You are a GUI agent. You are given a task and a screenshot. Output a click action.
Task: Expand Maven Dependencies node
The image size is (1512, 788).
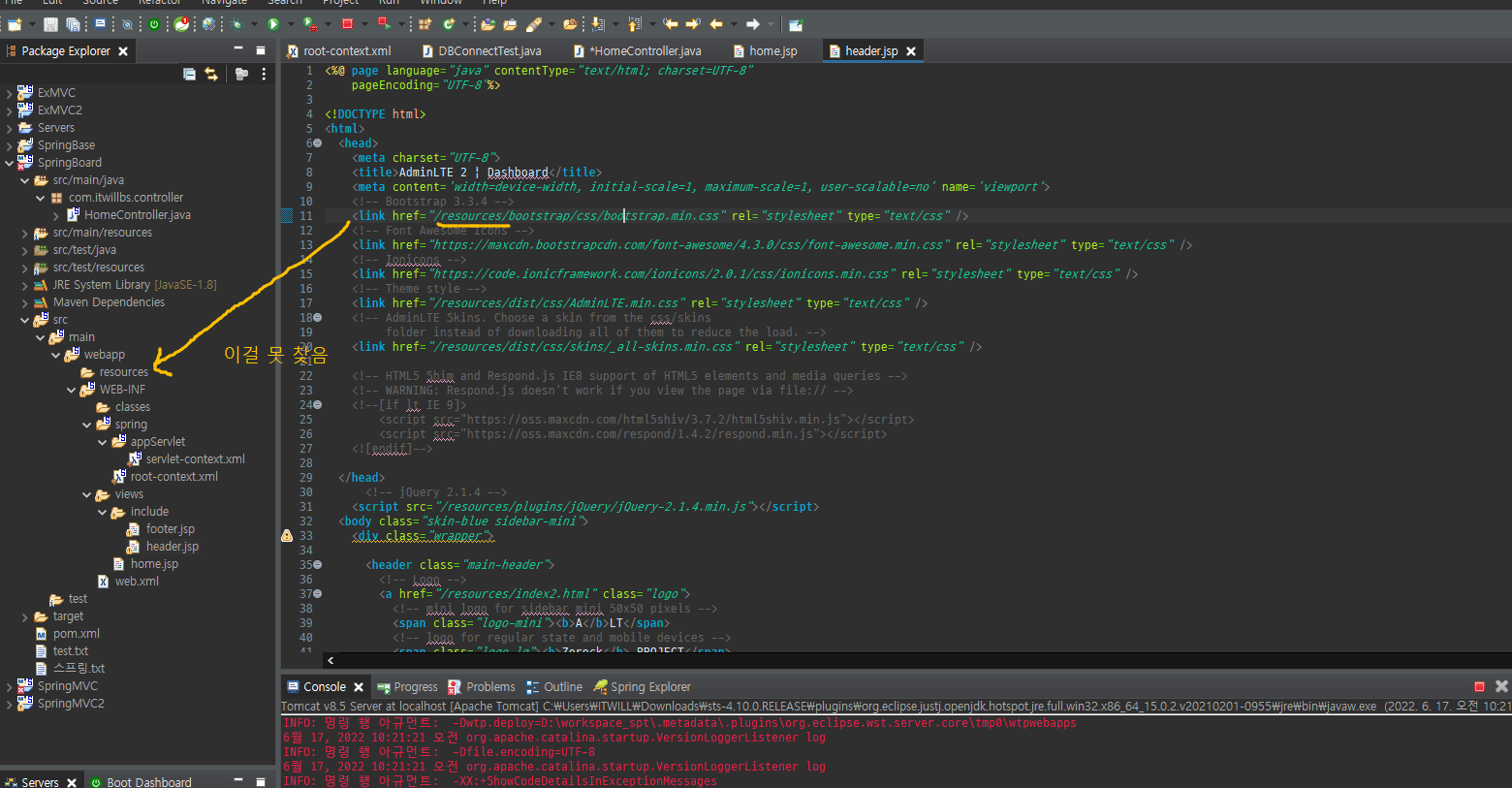(24, 302)
